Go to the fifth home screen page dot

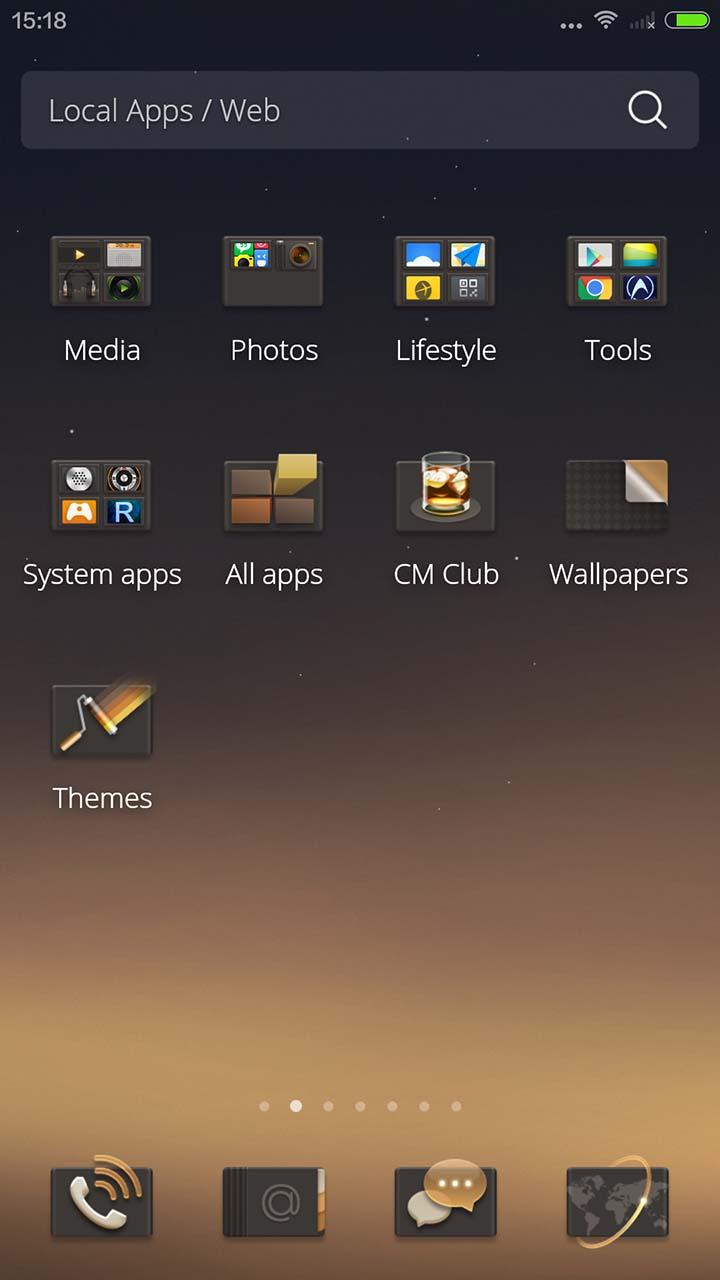pos(392,1106)
